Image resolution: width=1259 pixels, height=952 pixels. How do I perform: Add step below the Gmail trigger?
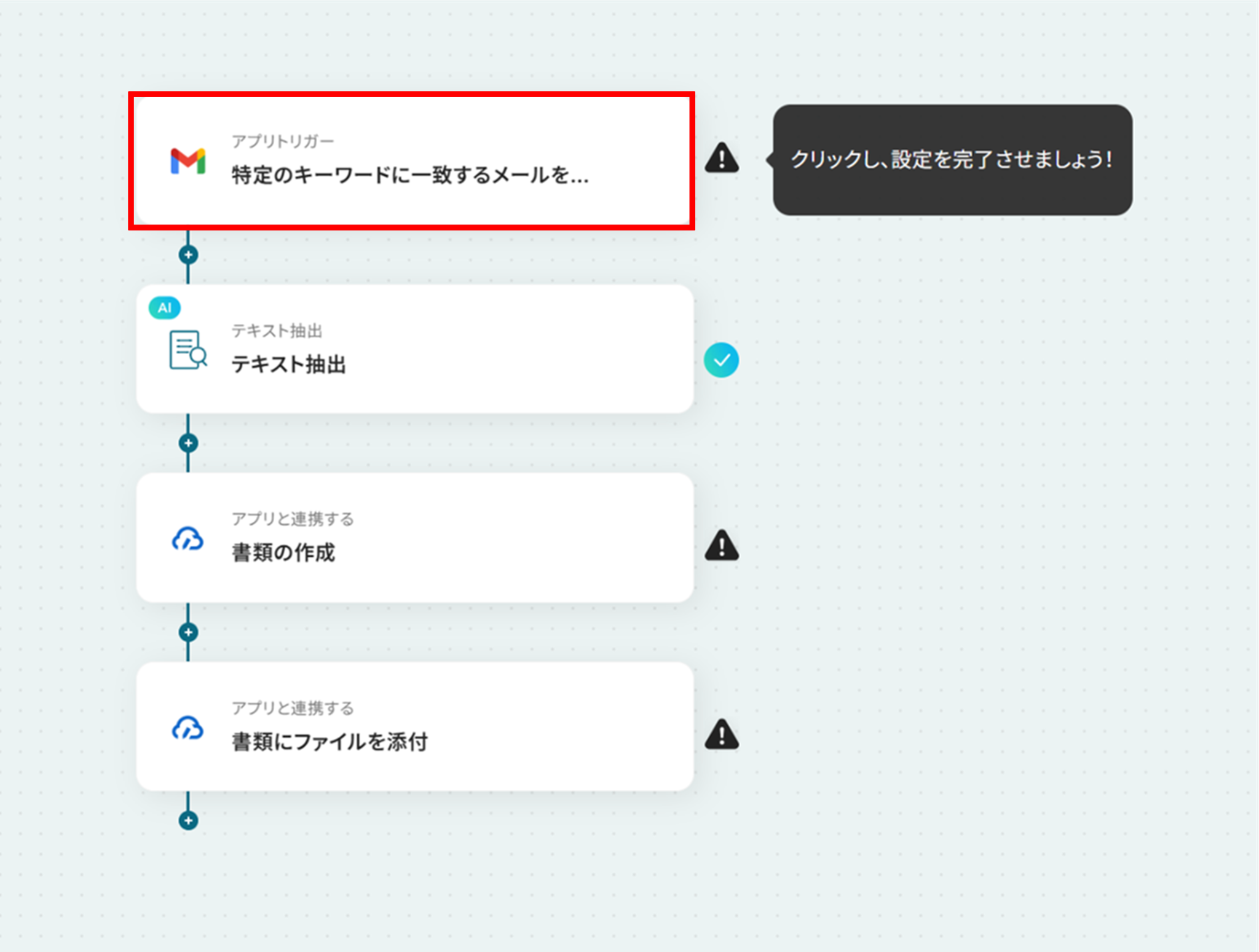(x=188, y=254)
